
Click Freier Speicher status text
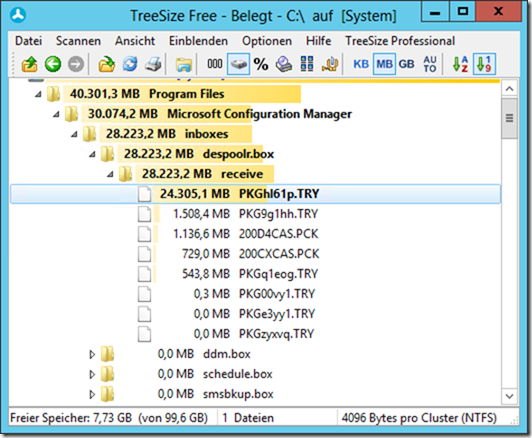click(109, 418)
